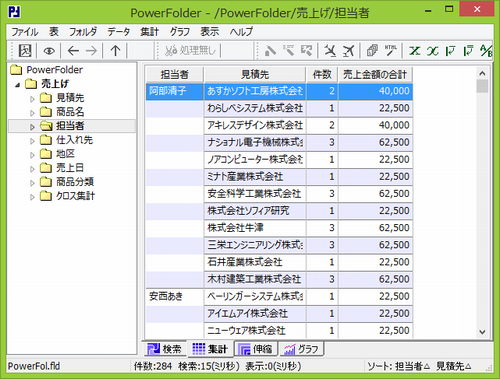
Task: Switch to the グラフ tab
Action: (301, 349)
